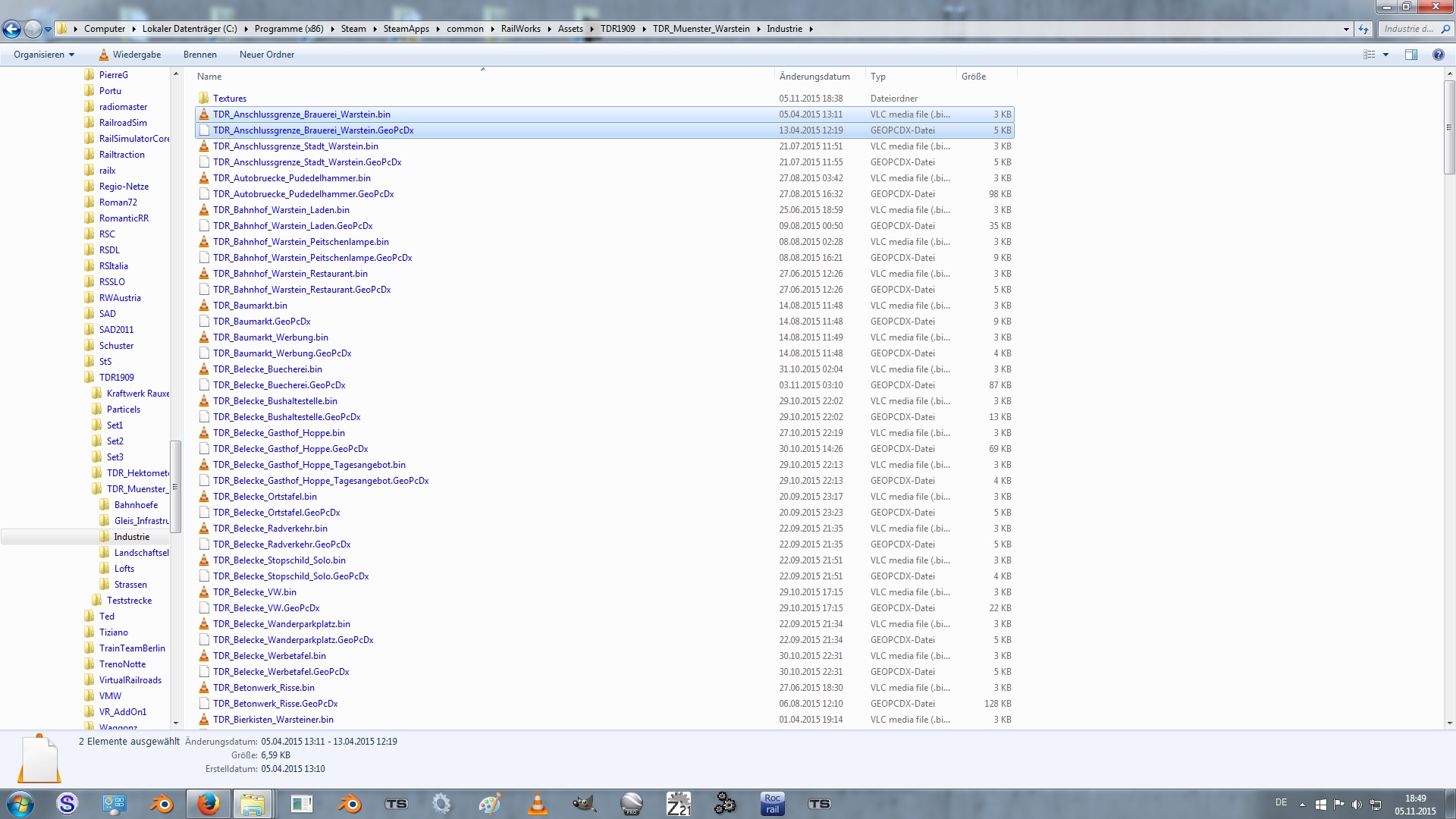The height and width of the screenshot is (819, 1456).
Task: Select file TDR_Belecke_Buecherei.GeoPcDx
Action: [279, 385]
